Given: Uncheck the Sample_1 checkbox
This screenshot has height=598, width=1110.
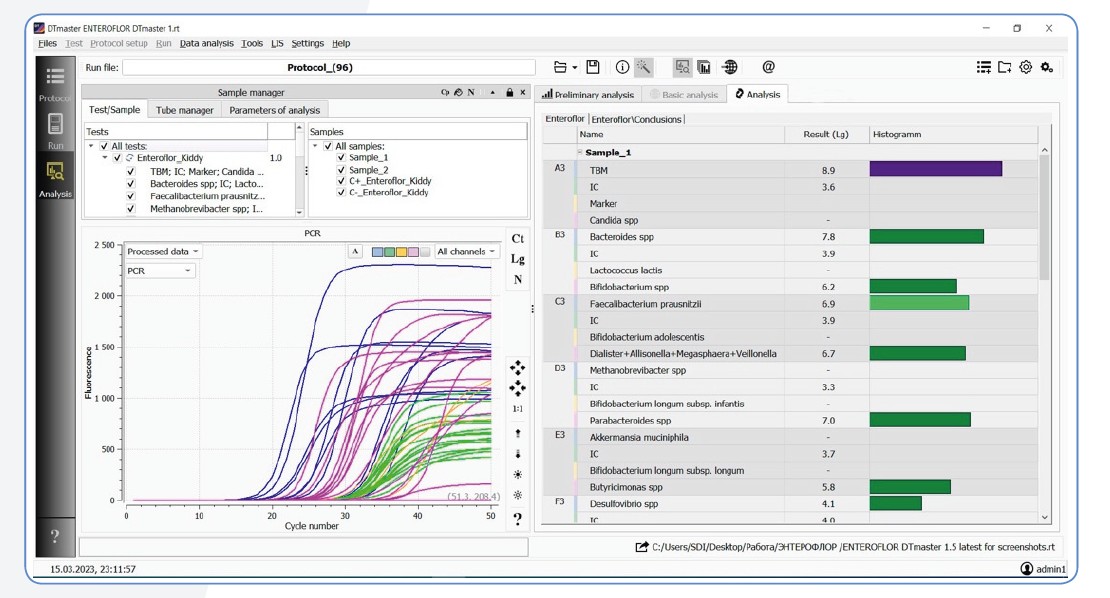Looking at the screenshot, I should (x=341, y=158).
